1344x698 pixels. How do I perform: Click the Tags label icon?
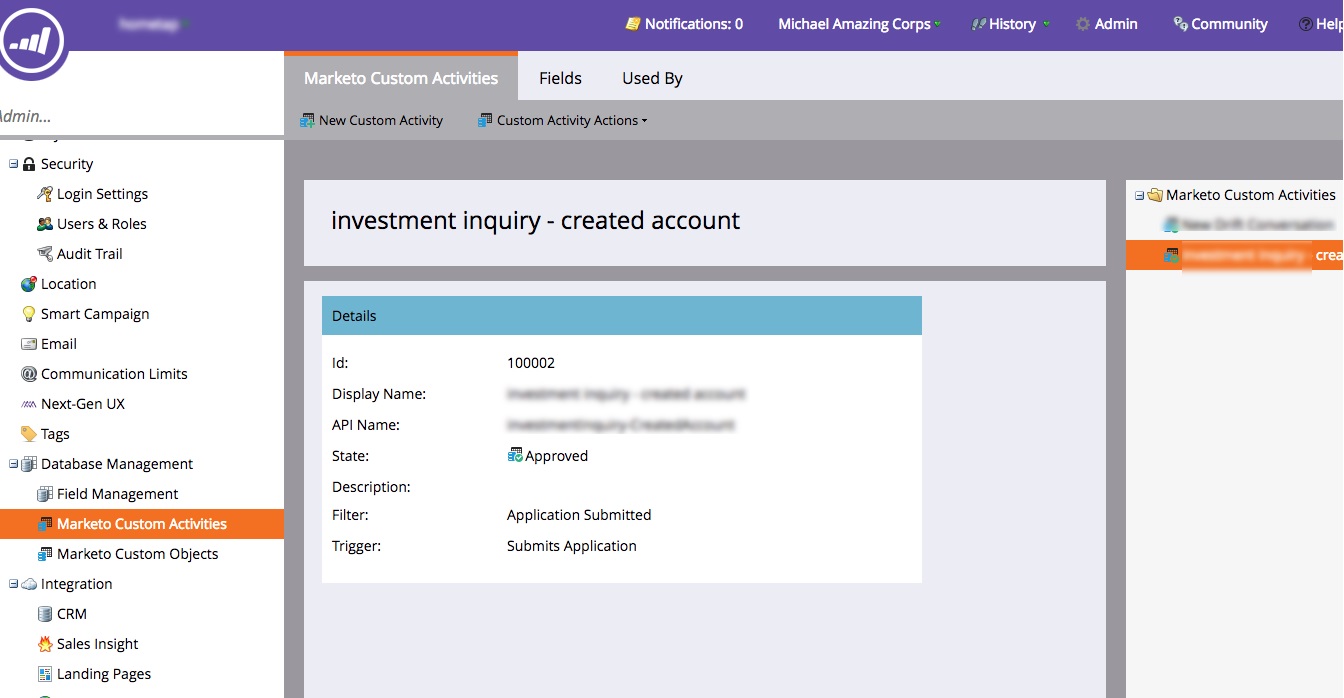pyautogui.click(x=29, y=434)
